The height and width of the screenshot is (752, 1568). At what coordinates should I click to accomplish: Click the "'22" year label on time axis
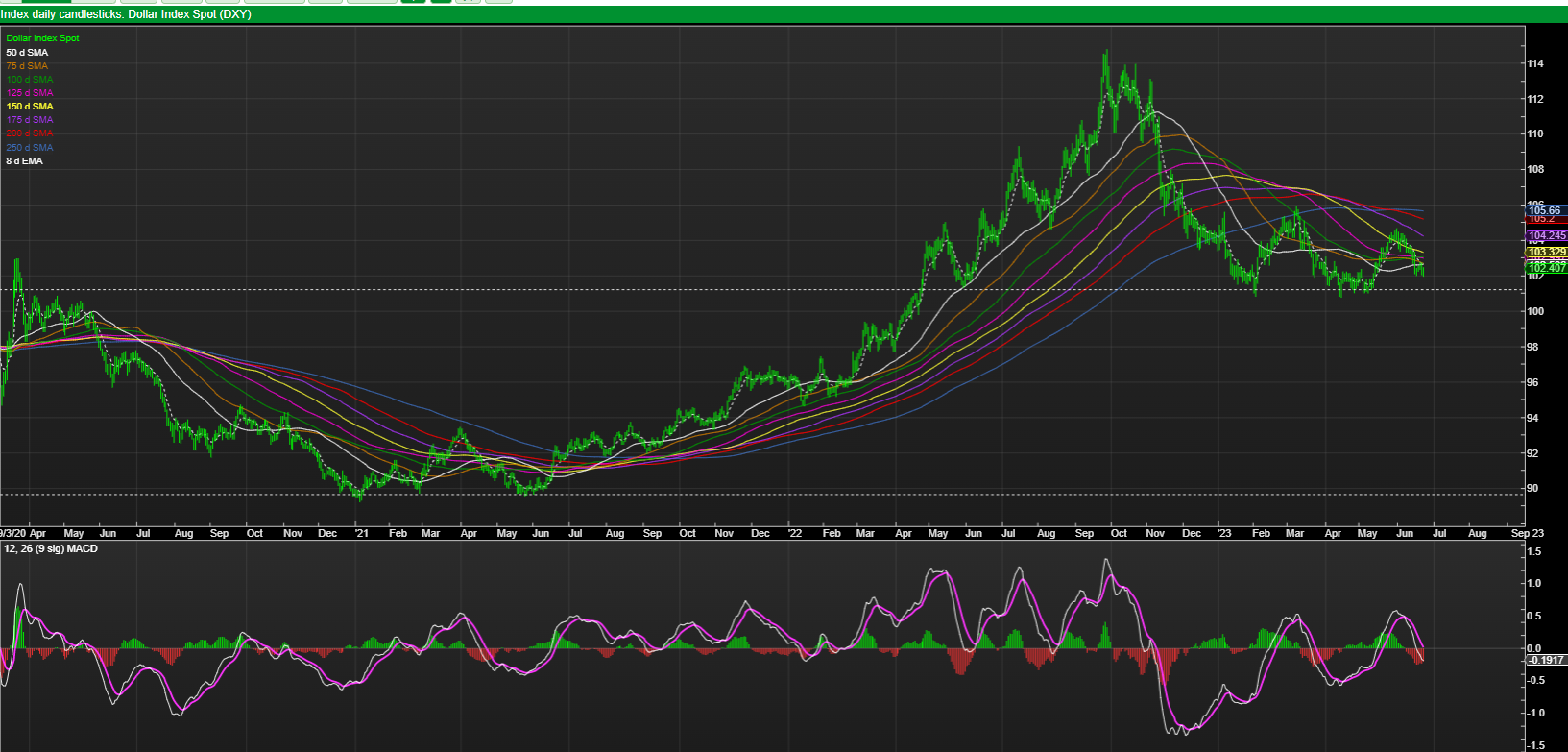794,533
